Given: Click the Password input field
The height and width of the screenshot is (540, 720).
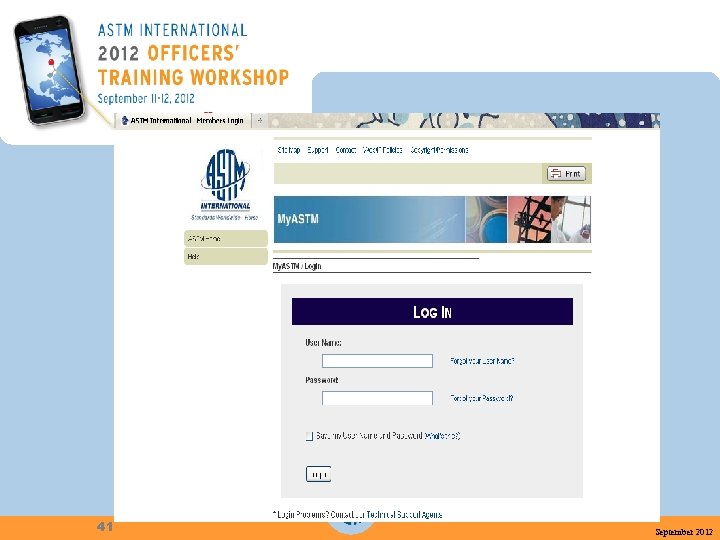Looking at the screenshot, I should [377, 398].
